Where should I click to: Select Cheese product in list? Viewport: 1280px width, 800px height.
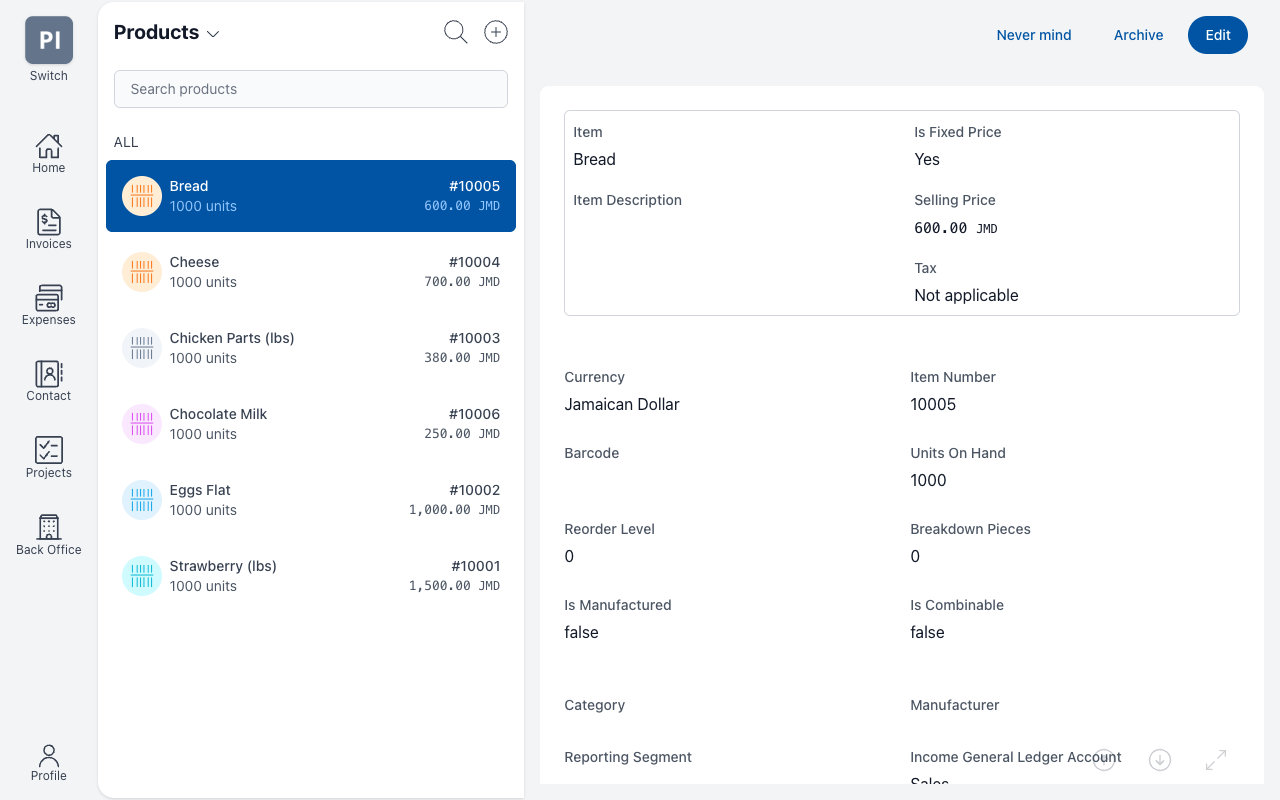(x=311, y=272)
